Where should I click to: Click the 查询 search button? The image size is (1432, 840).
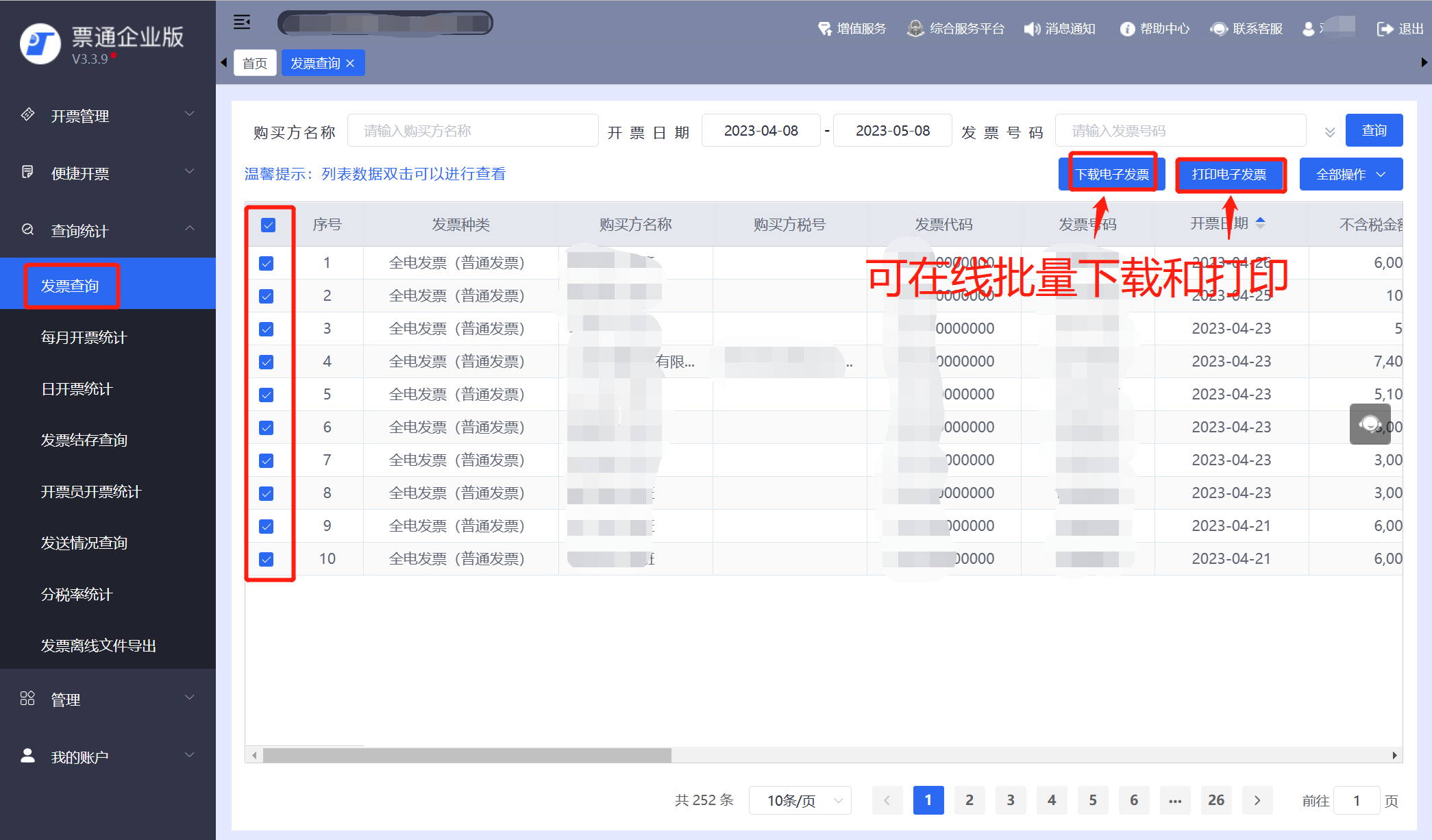coord(1374,130)
